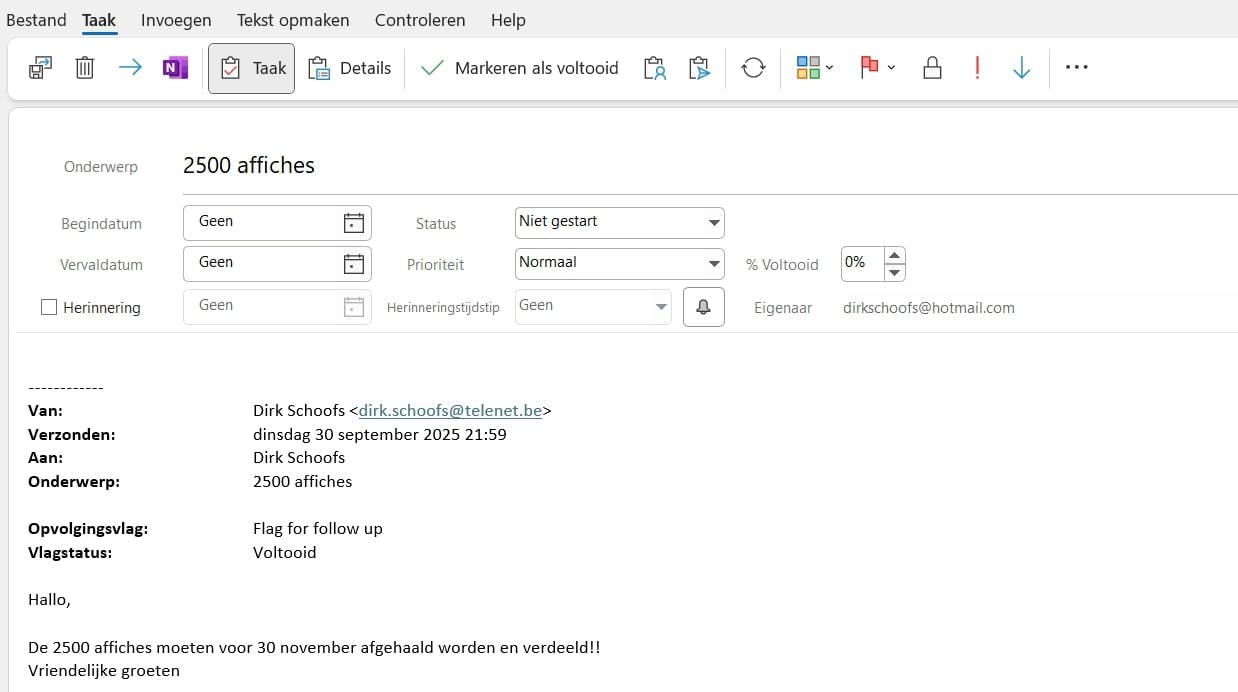
Task: Mark task Private with lock icon
Action: coord(932,68)
